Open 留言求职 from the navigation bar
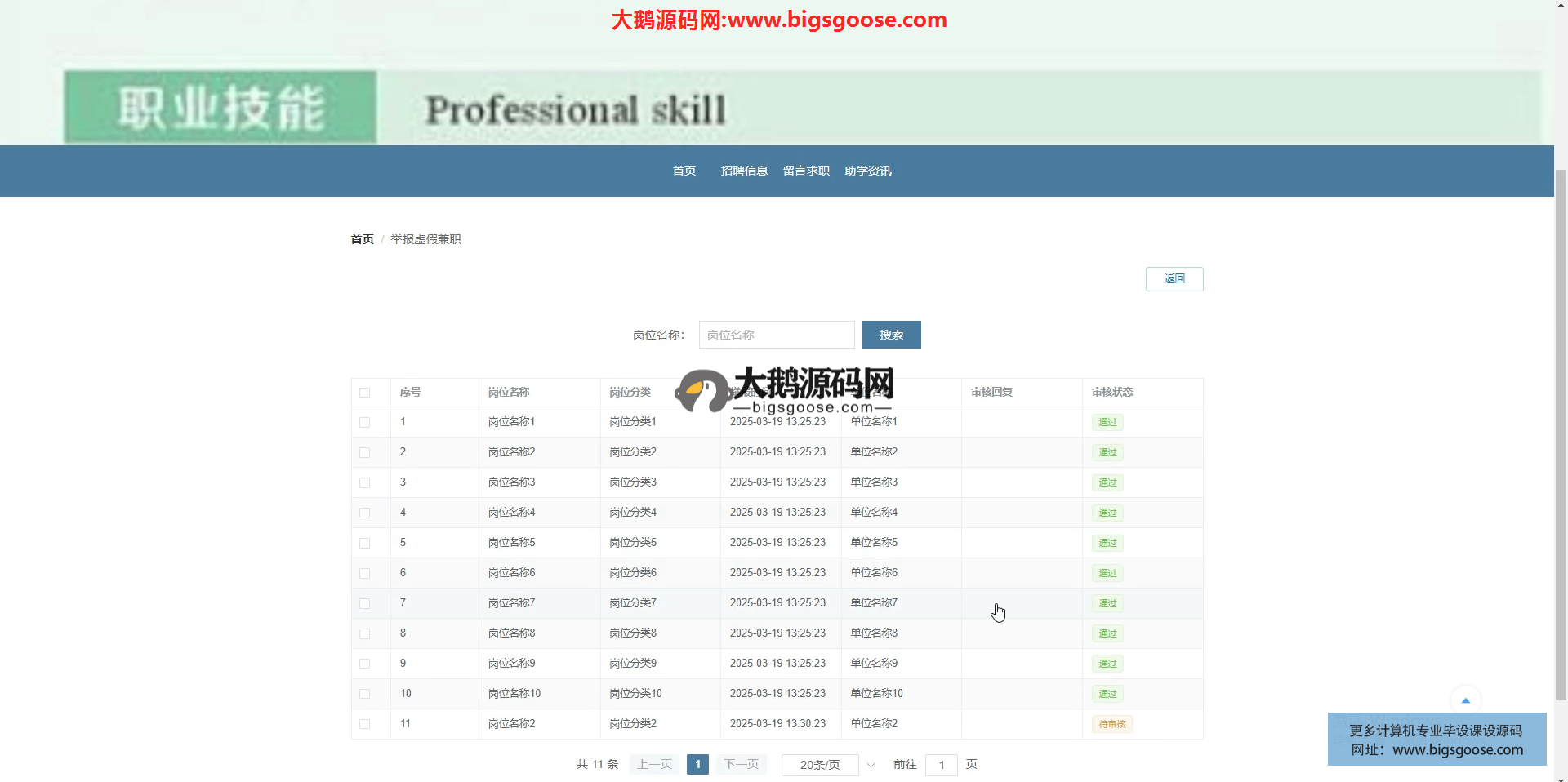This screenshot has width=1568, height=782. click(x=806, y=171)
